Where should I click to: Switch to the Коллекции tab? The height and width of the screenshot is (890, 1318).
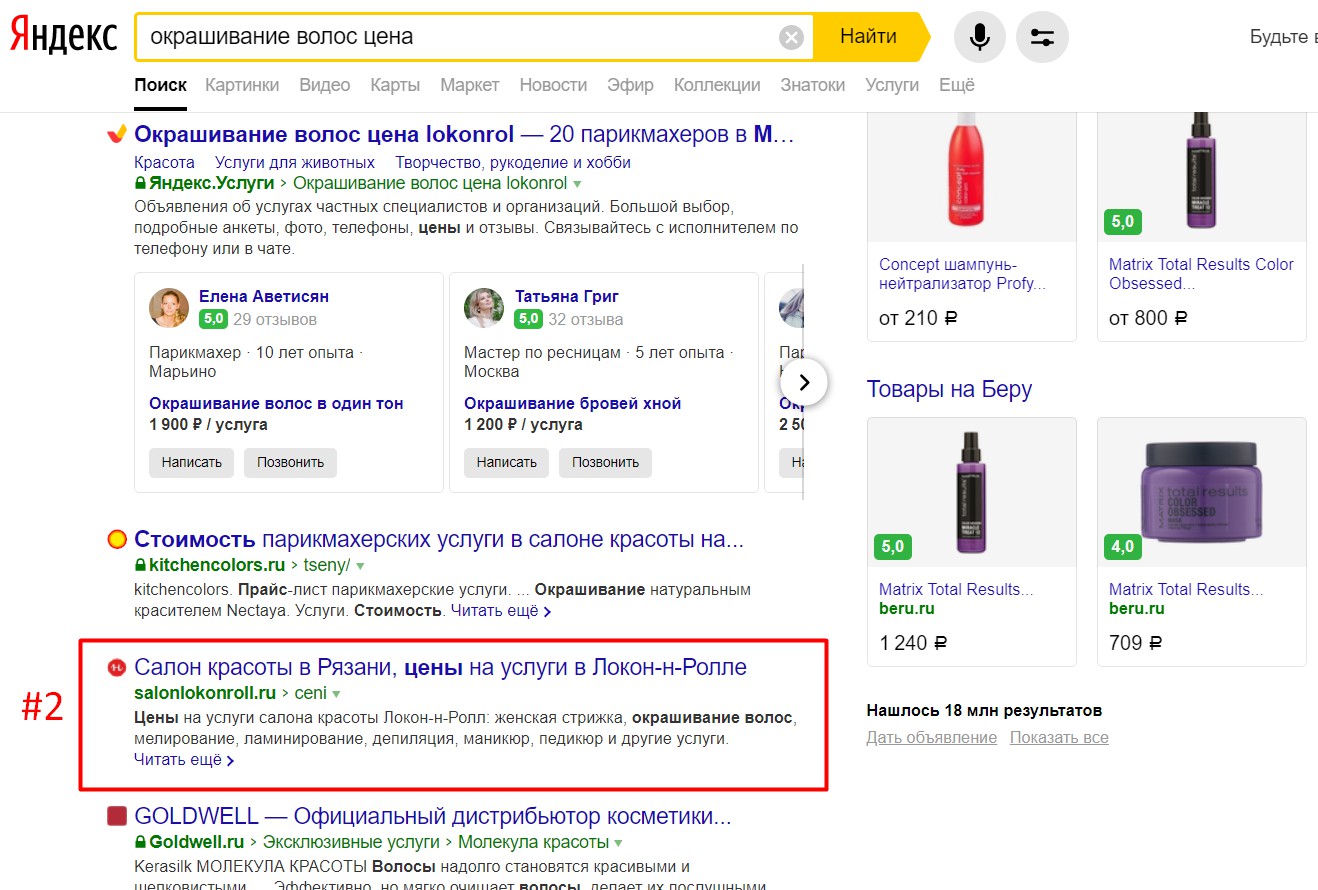click(717, 85)
